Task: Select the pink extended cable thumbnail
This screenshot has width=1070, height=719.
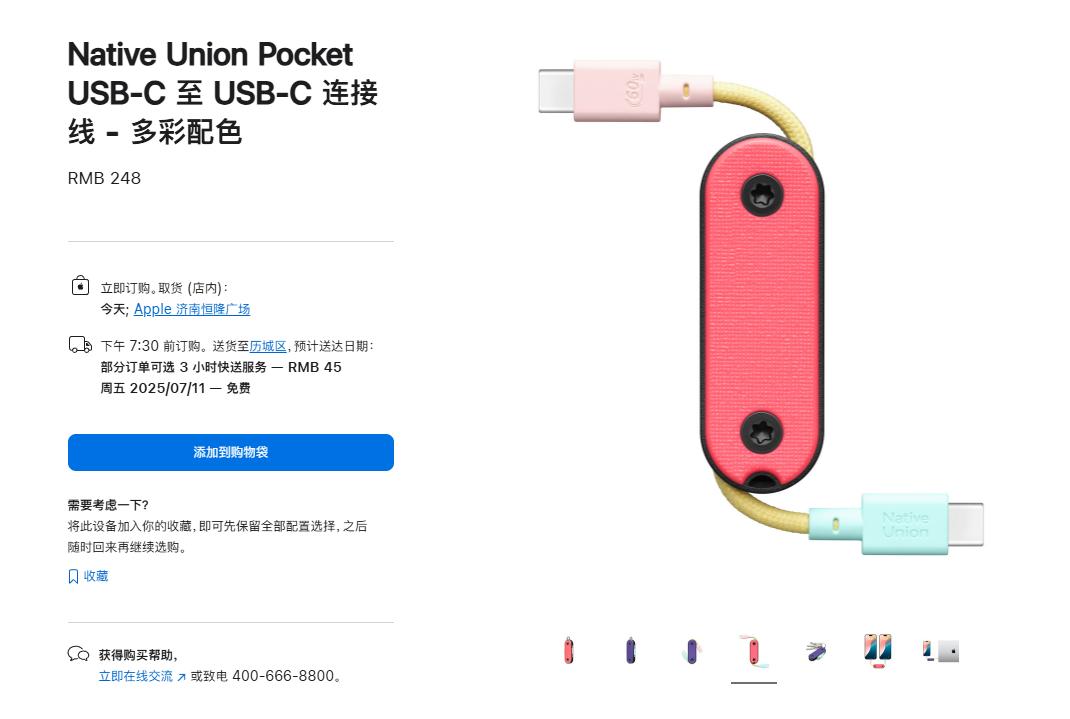Action: coord(753,651)
